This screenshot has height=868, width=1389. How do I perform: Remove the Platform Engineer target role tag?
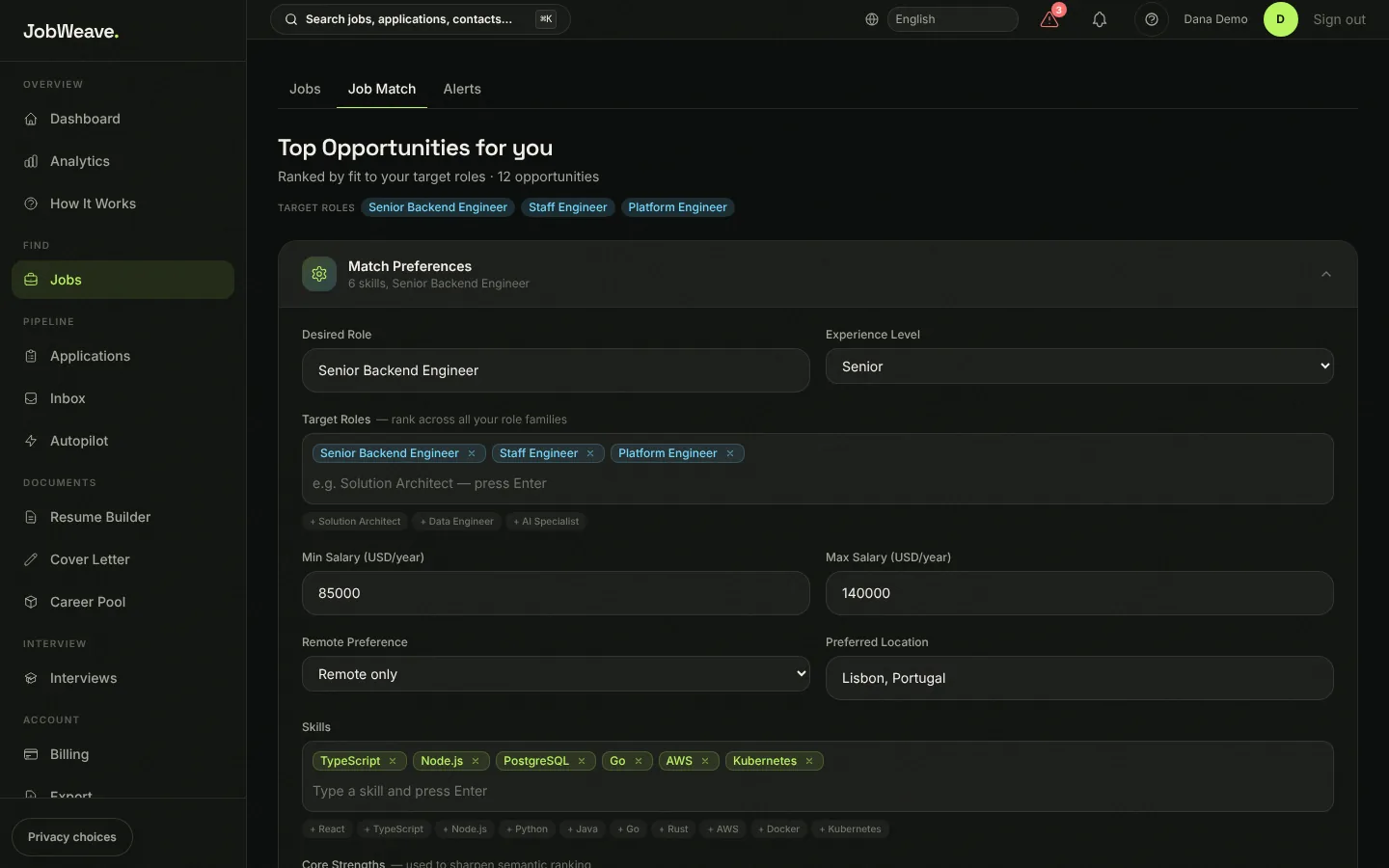(x=730, y=453)
